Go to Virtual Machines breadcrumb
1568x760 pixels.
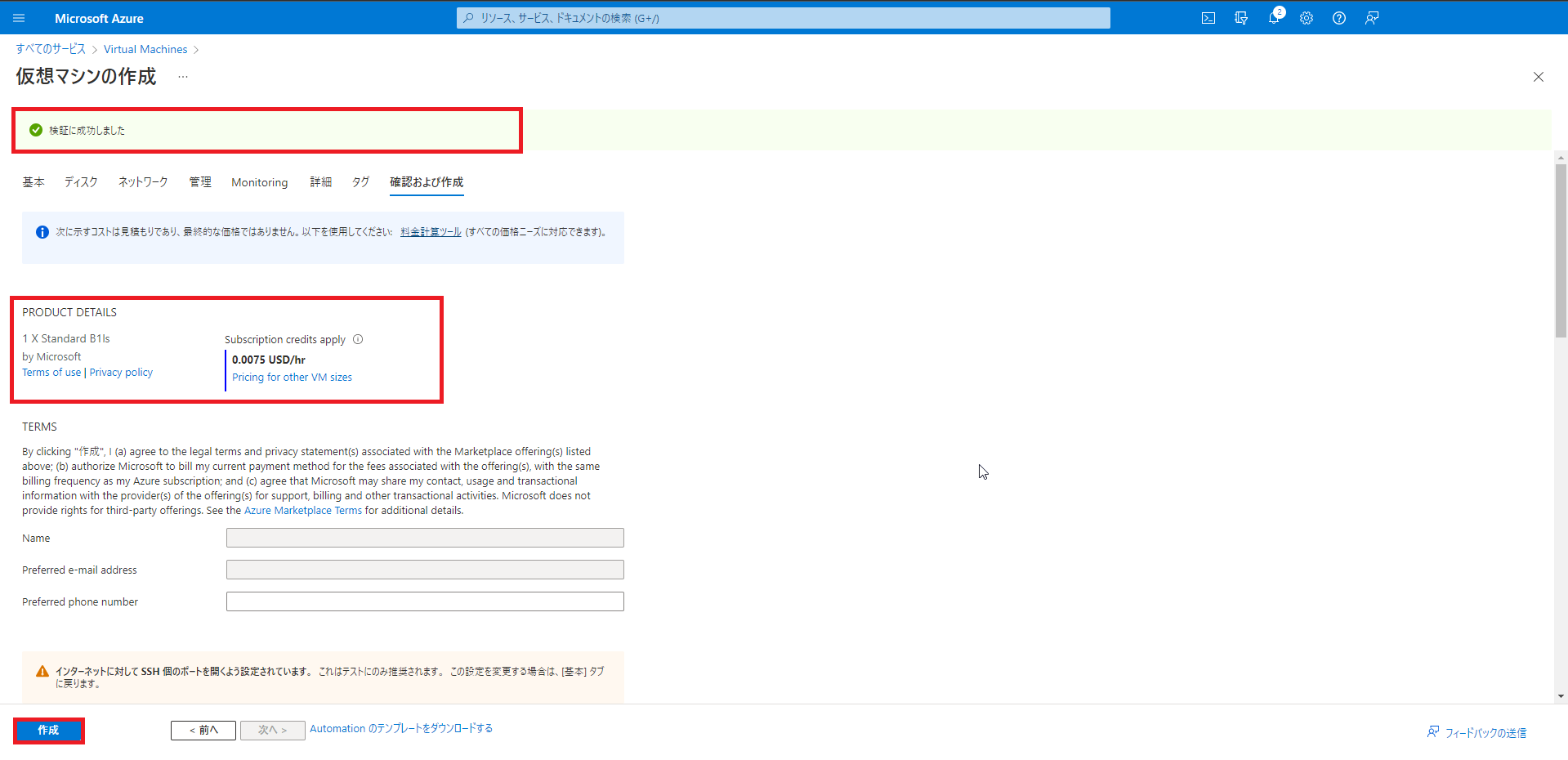pos(145,49)
